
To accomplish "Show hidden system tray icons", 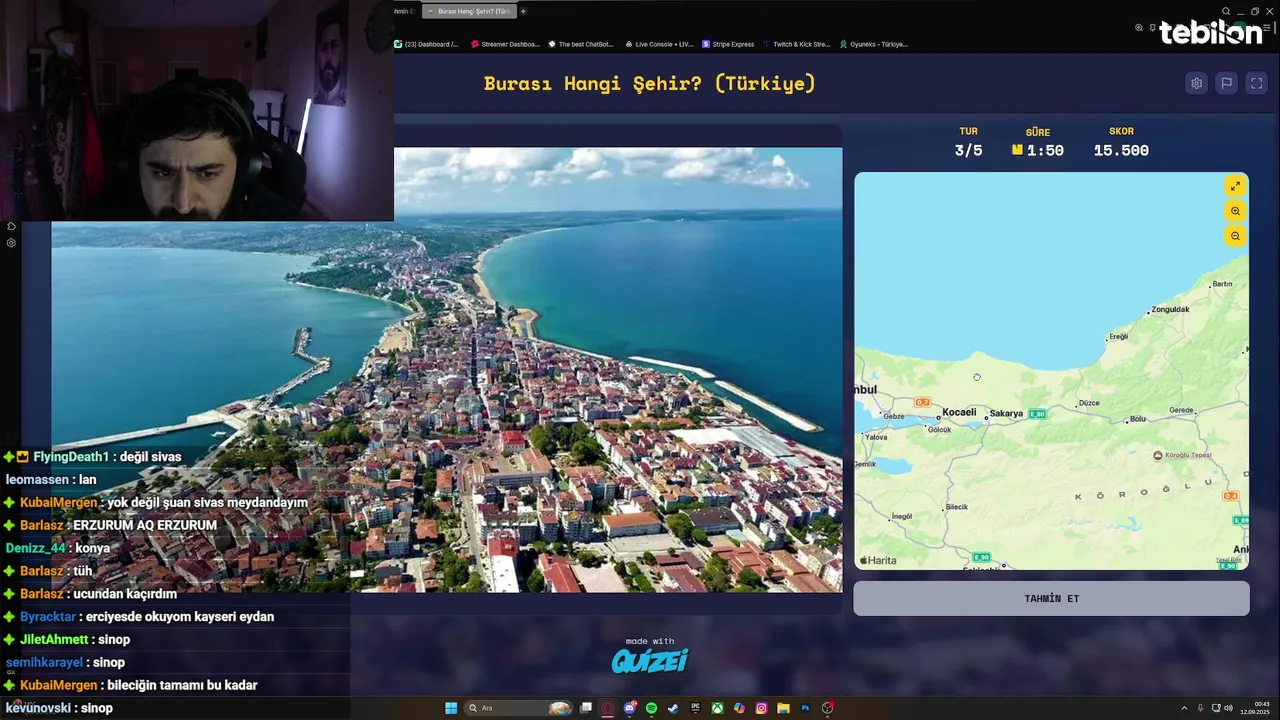I will coord(1185,708).
